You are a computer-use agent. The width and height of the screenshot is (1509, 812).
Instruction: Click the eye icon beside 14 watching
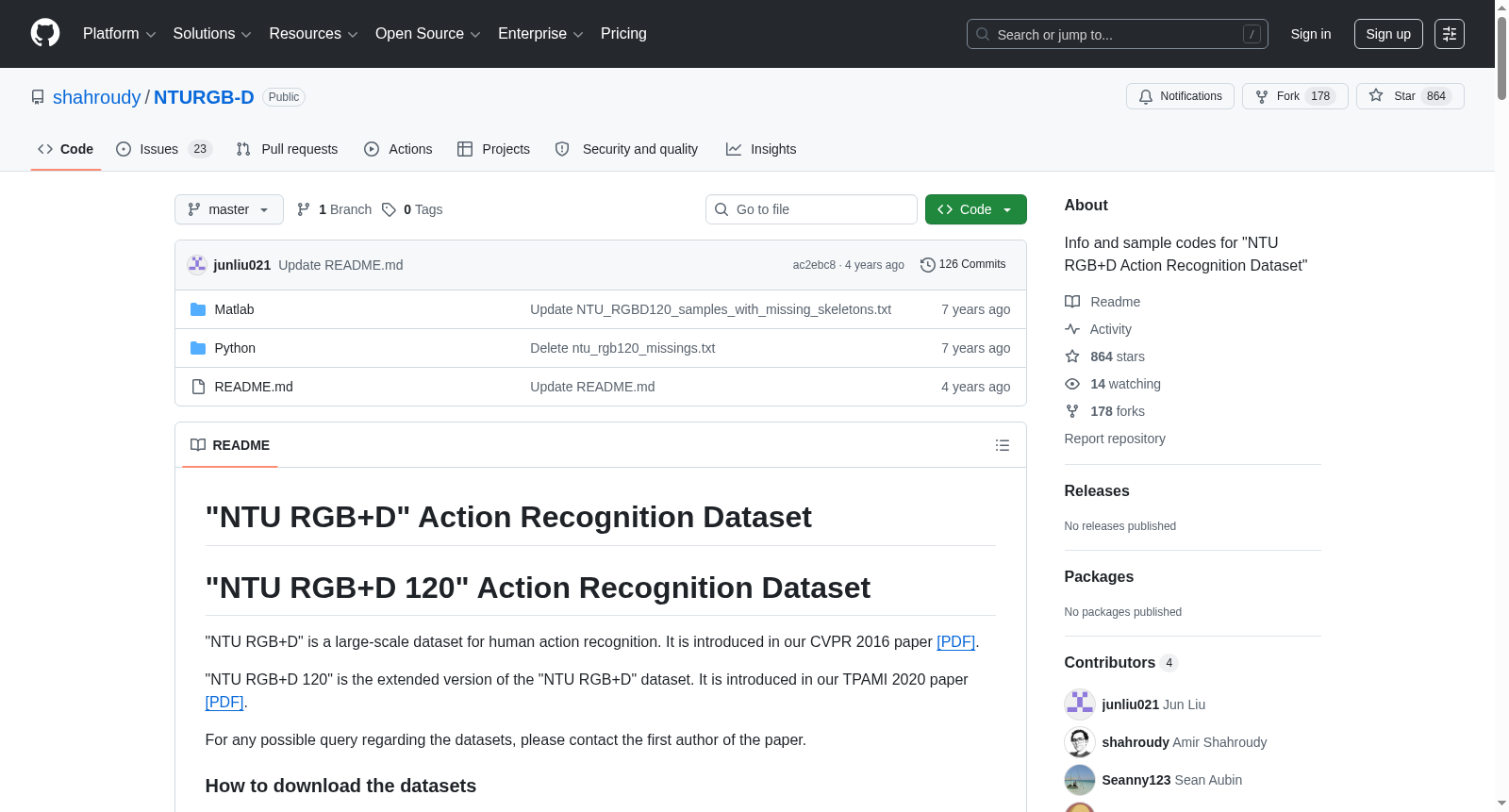click(1072, 384)
